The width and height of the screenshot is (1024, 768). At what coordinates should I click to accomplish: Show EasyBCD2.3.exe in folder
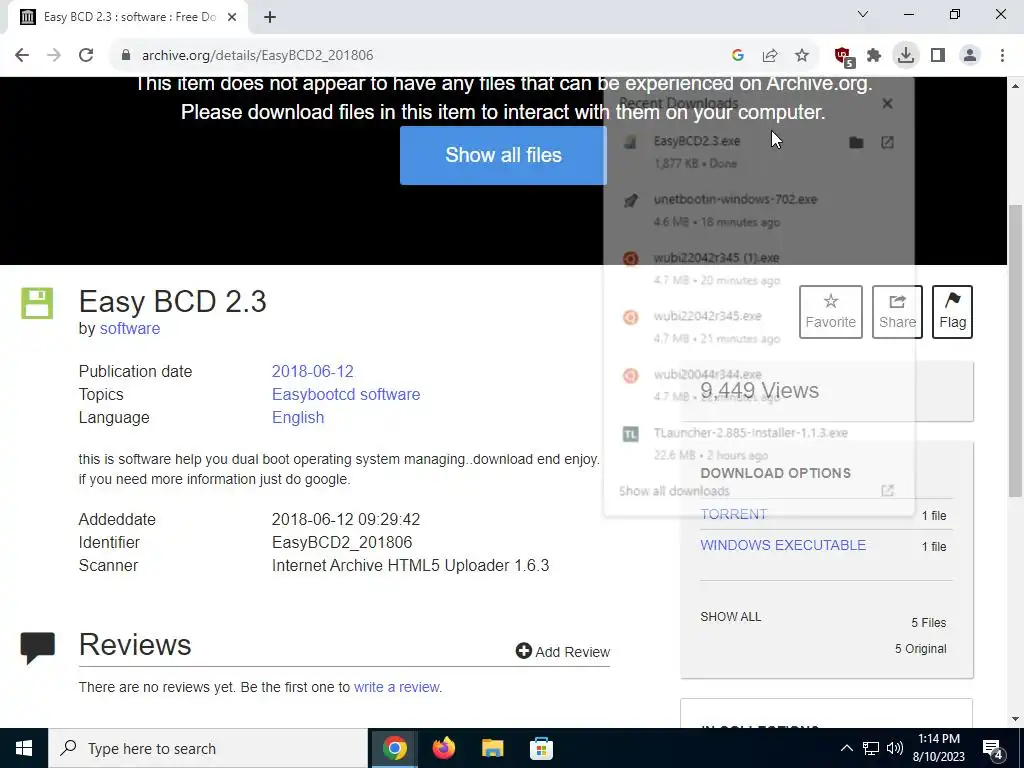click(856, 142)
